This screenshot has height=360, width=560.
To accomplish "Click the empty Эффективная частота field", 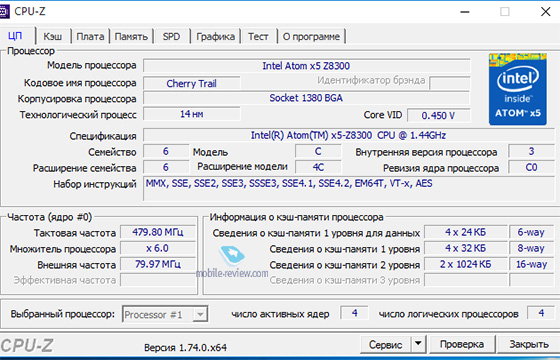I will click(x=158, y=280).
